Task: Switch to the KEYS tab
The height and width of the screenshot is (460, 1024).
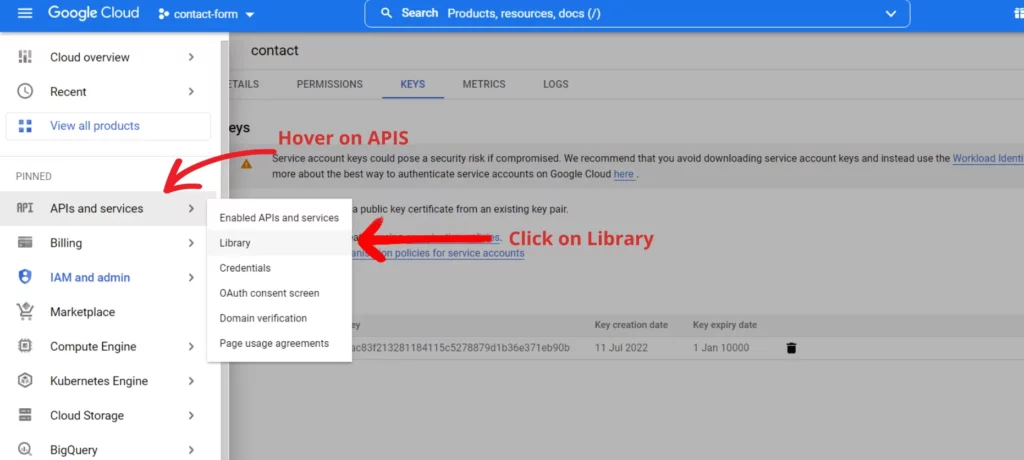Action: [413, 84]
